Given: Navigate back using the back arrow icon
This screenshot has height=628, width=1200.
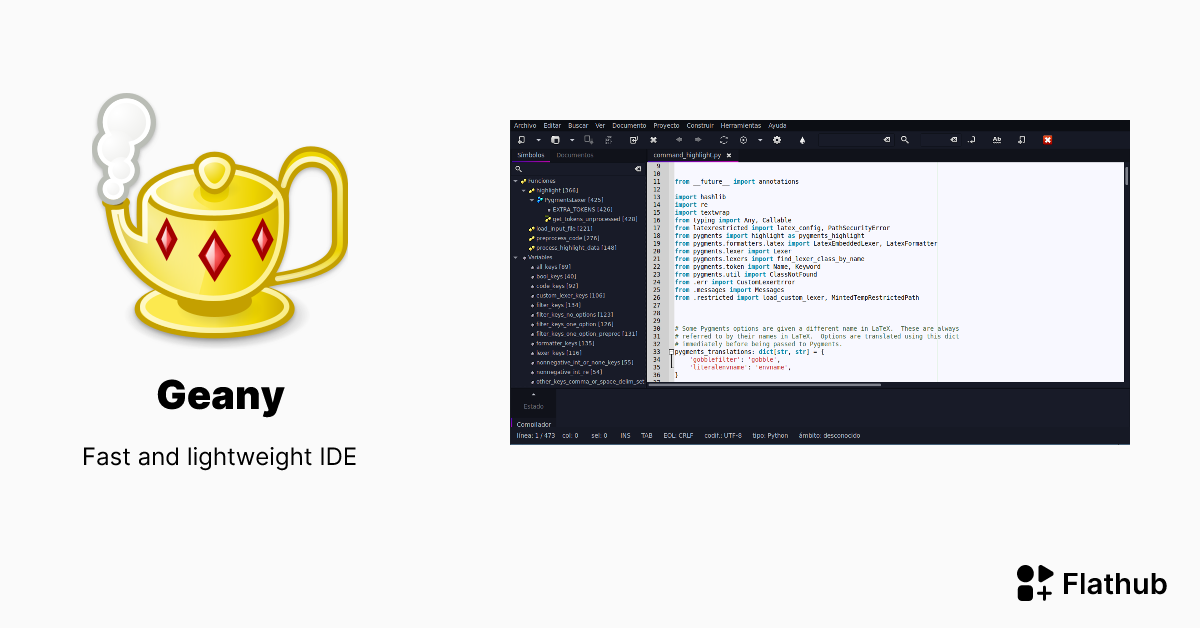Looking at the screenshot, I should (x=680, y=139).
